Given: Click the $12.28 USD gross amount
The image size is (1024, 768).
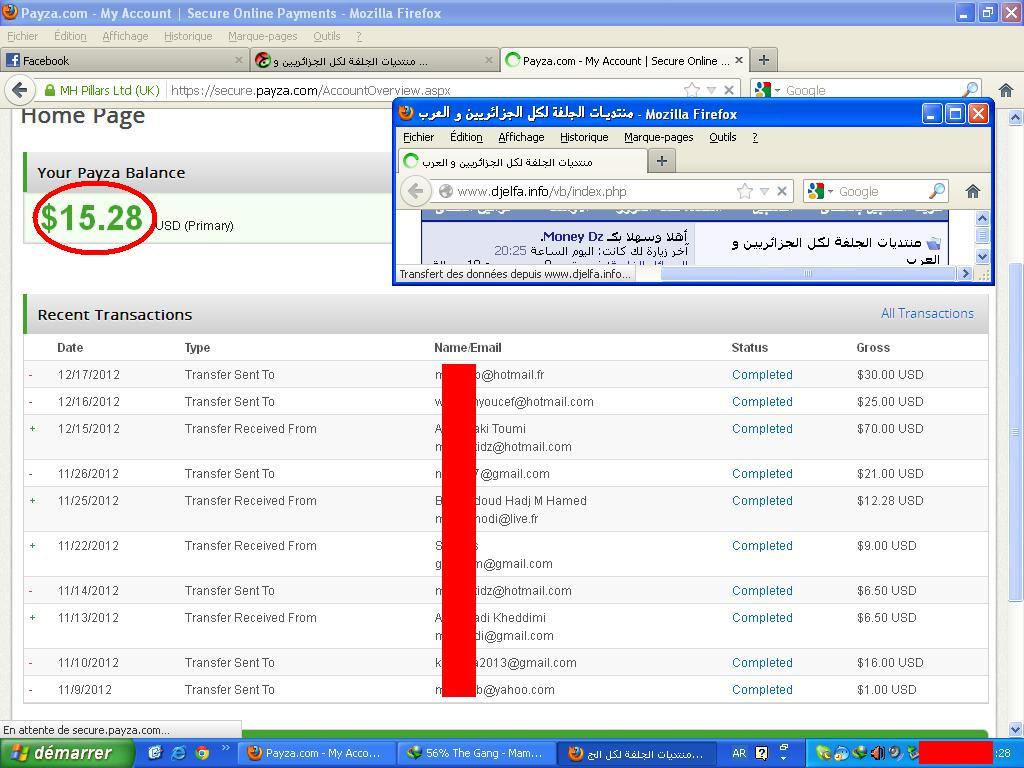Looking at the screenshot, I should pyautogui.click(x=890, y=500).
